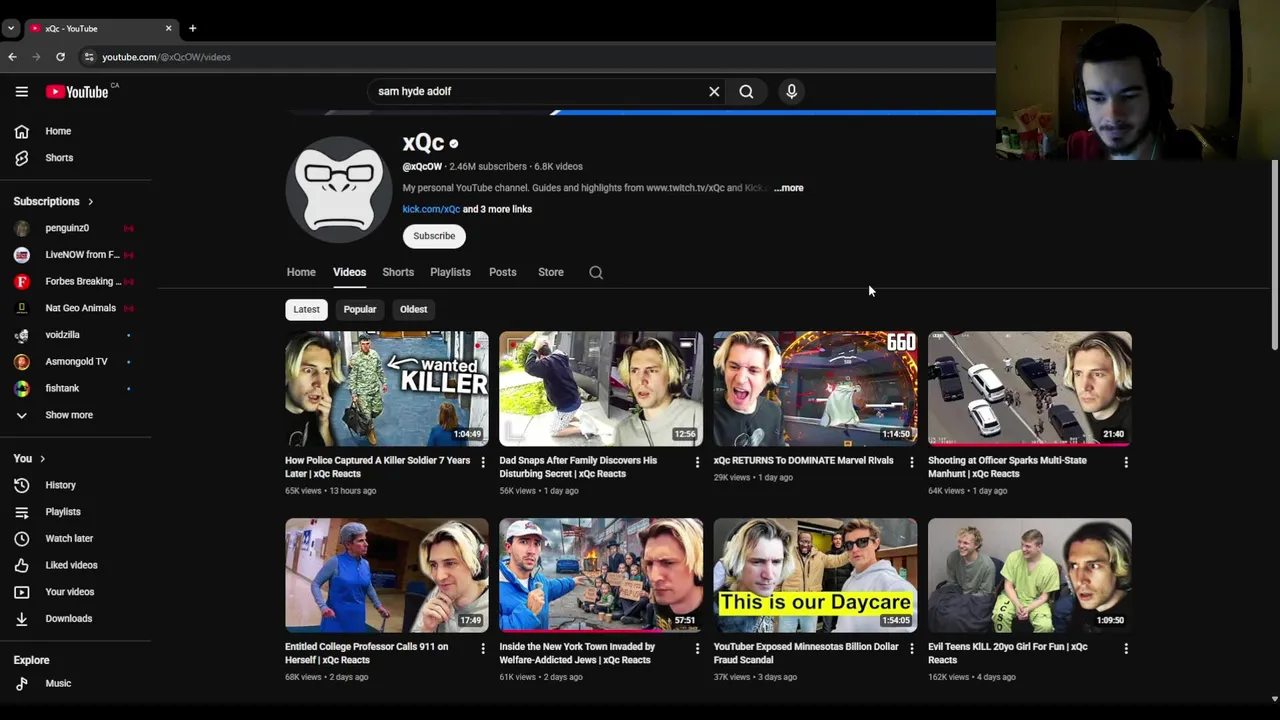
Task: Start voice search with microphone
Action: pyautogui.click(x=791, y=91)
